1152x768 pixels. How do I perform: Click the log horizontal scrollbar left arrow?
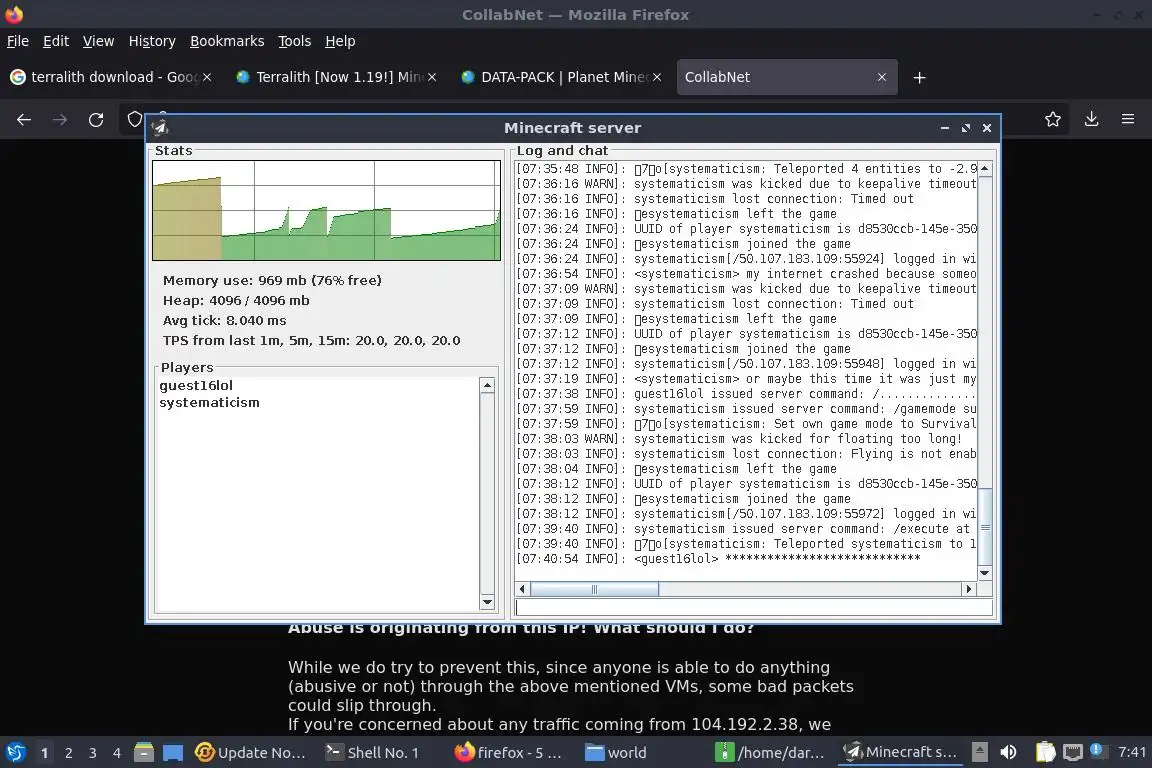click(522, 589)
